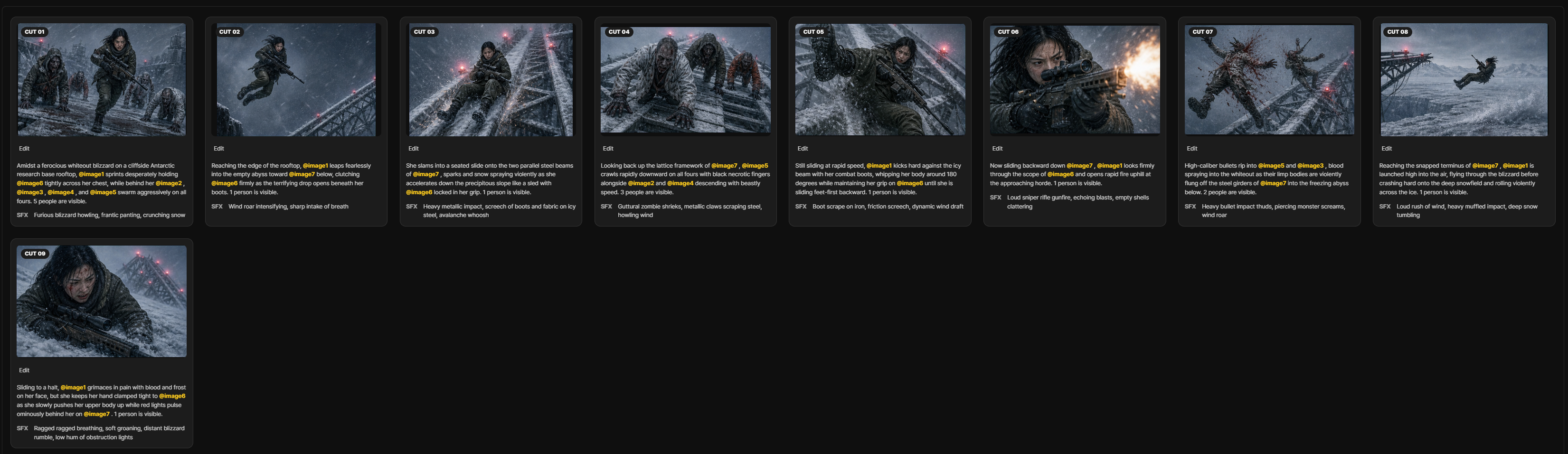Edit the CUT 09 card
The width and height of the screenshot is (1568, 454).
point(24,370)
